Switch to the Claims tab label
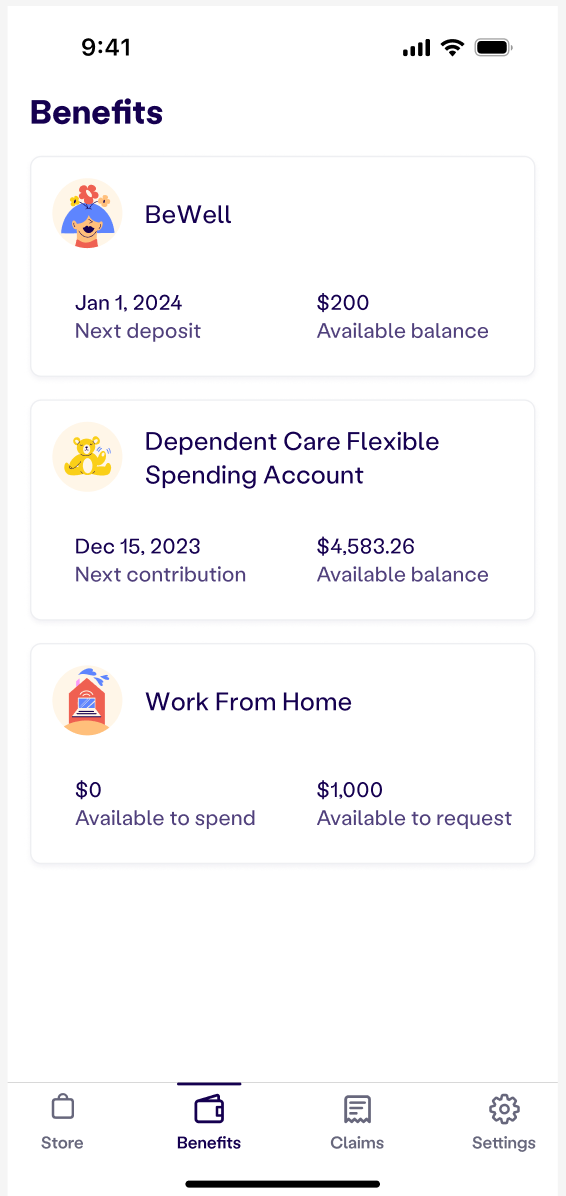 pos(357,1143)
